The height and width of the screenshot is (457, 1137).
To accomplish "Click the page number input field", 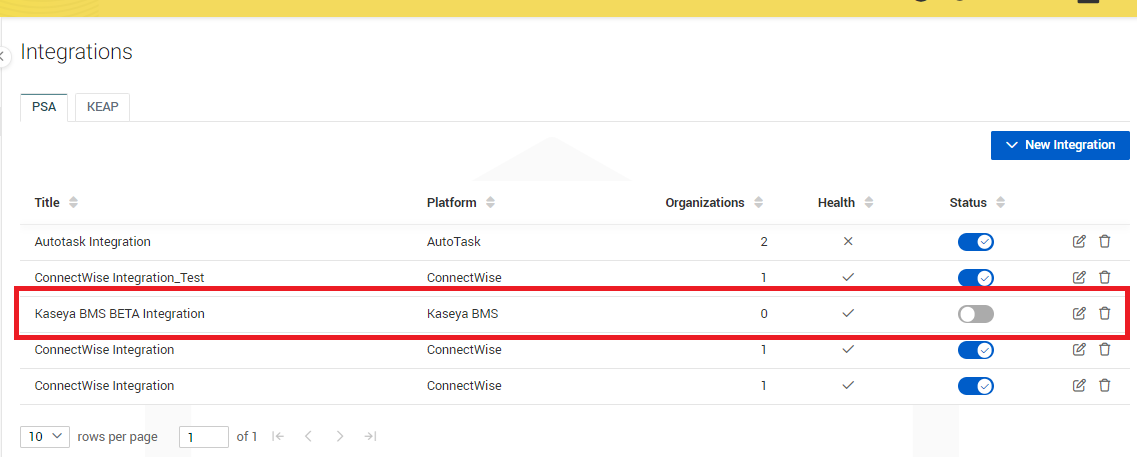I will tap(203, 437).
